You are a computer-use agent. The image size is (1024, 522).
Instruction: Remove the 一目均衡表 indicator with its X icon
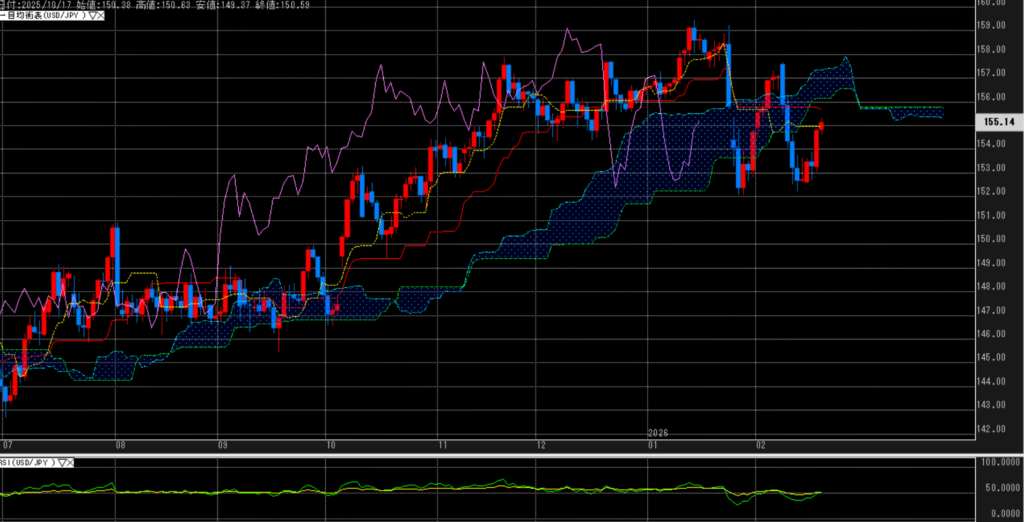click(x=102, y=17)
